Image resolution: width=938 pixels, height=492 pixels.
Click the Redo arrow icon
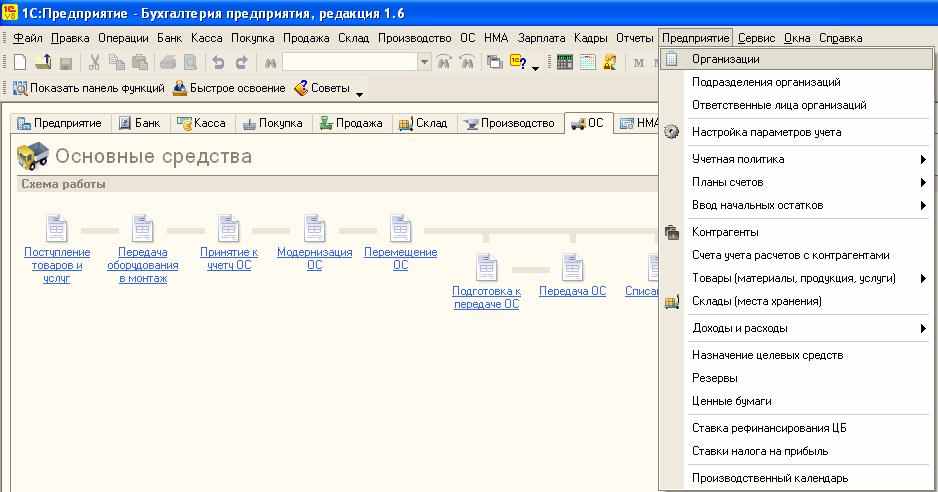click(242, 62)
